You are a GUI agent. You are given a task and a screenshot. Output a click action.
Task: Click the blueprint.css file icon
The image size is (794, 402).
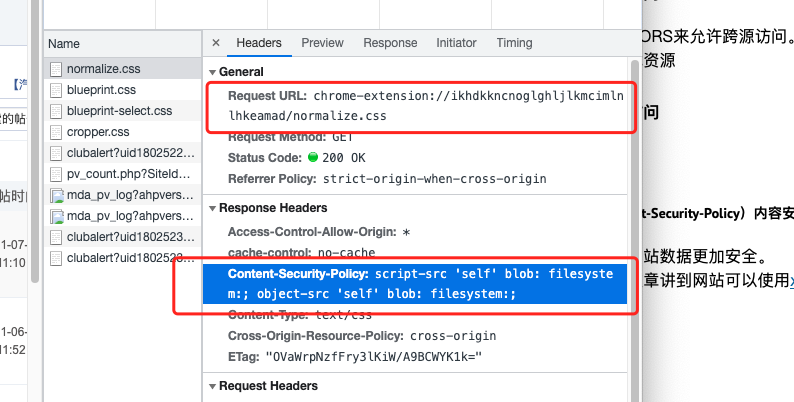pyautogui.click(x=57, y=90)
